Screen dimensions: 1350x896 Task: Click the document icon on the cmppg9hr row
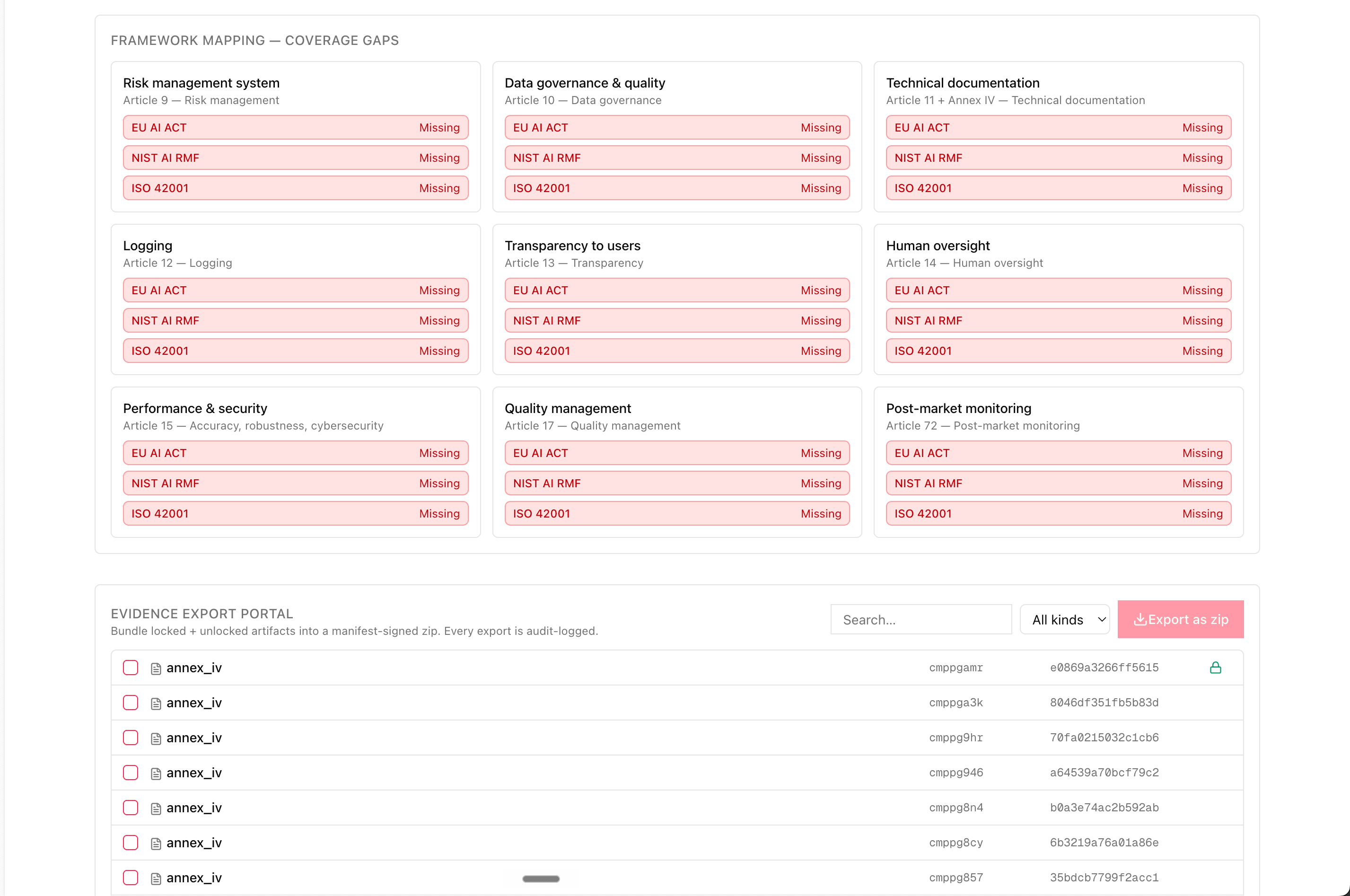point(156,738)
